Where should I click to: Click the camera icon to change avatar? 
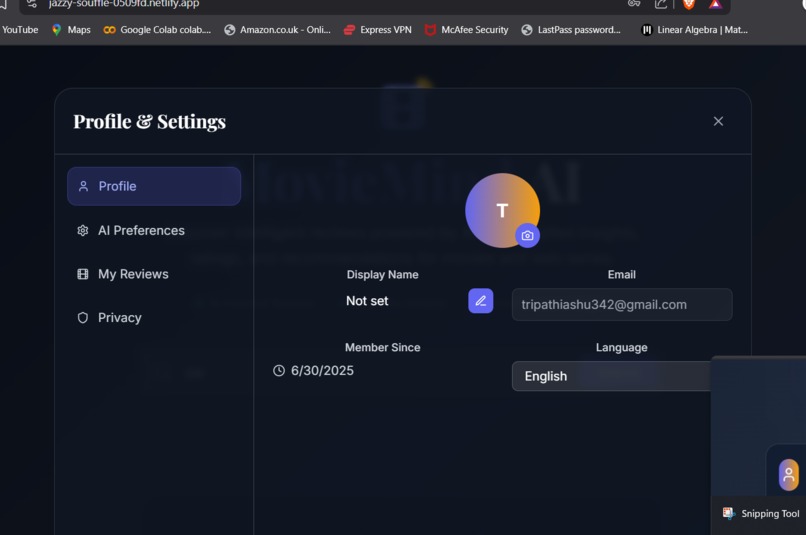pyautogui.click(x=527, y=235)
